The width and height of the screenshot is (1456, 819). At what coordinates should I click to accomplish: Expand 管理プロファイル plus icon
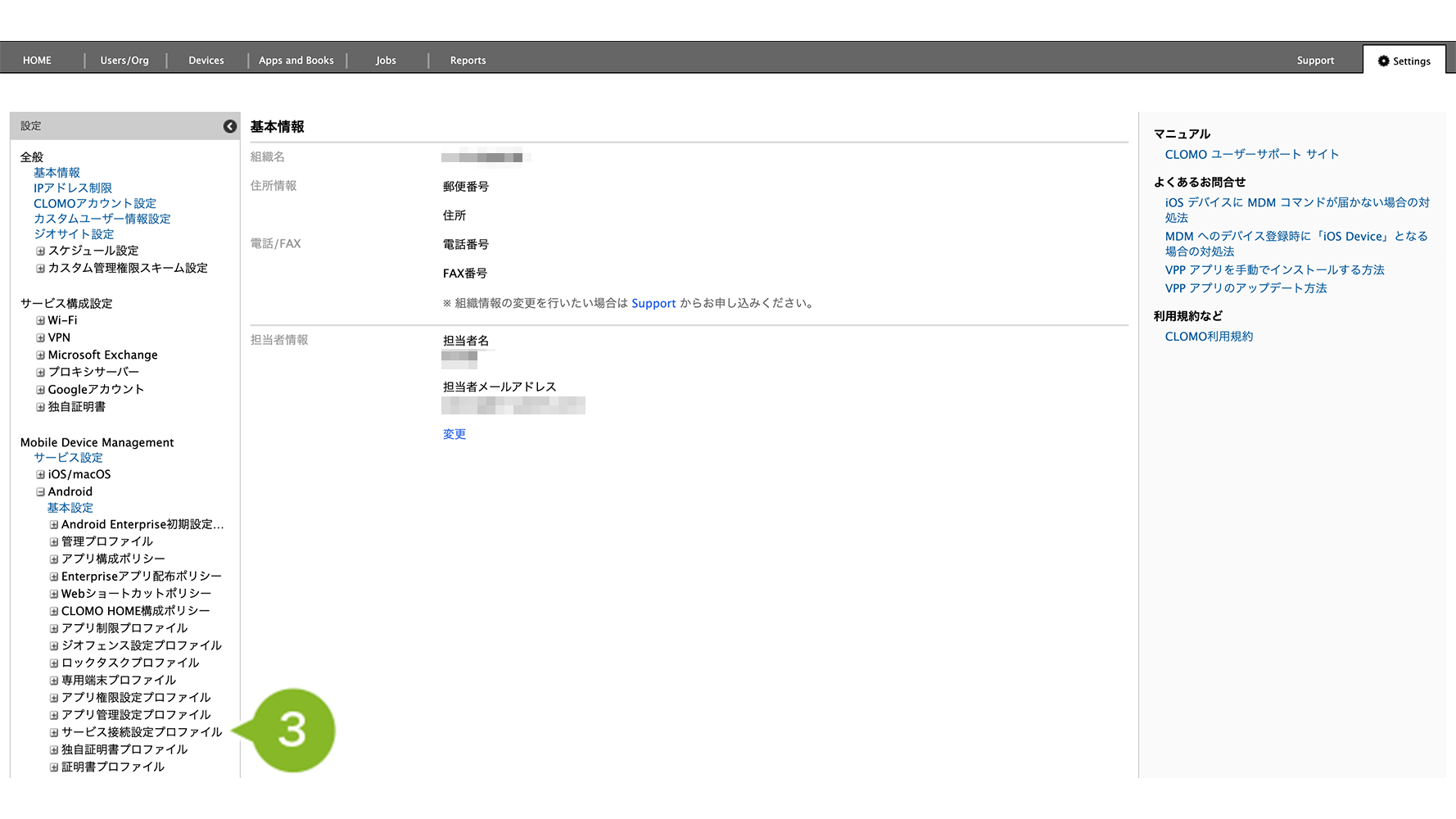pos(54,542)
